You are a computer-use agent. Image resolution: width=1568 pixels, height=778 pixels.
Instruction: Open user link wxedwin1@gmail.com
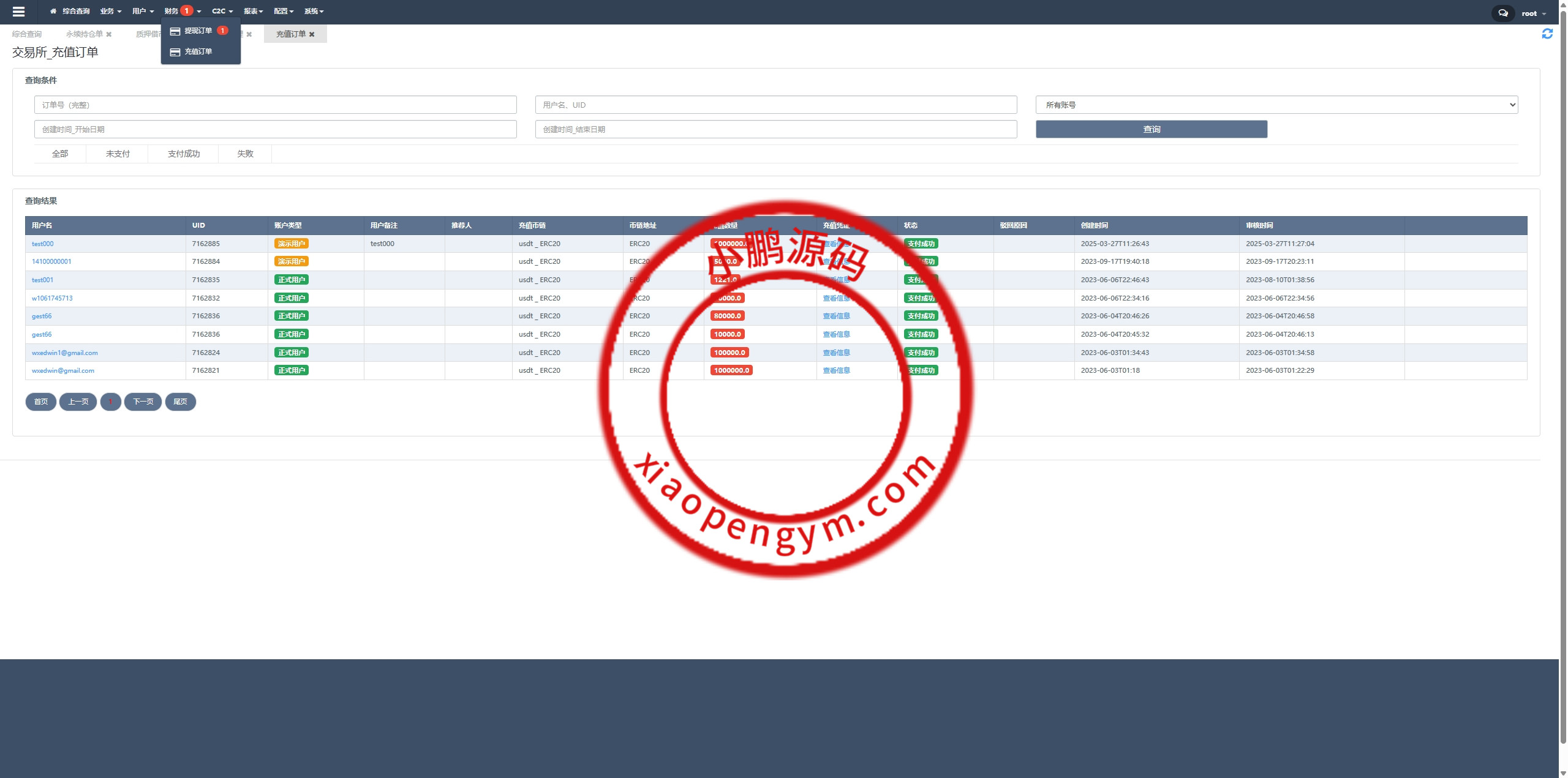pos(65,353)
